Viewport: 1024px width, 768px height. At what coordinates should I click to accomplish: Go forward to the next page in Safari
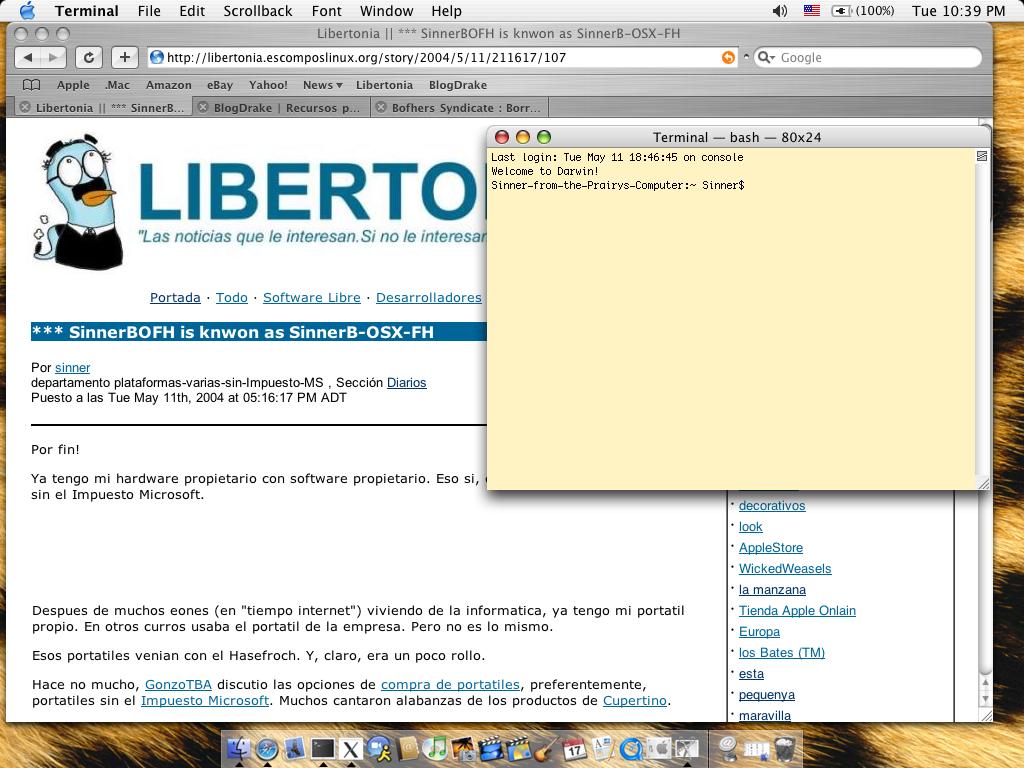click(x=54, y=57)
